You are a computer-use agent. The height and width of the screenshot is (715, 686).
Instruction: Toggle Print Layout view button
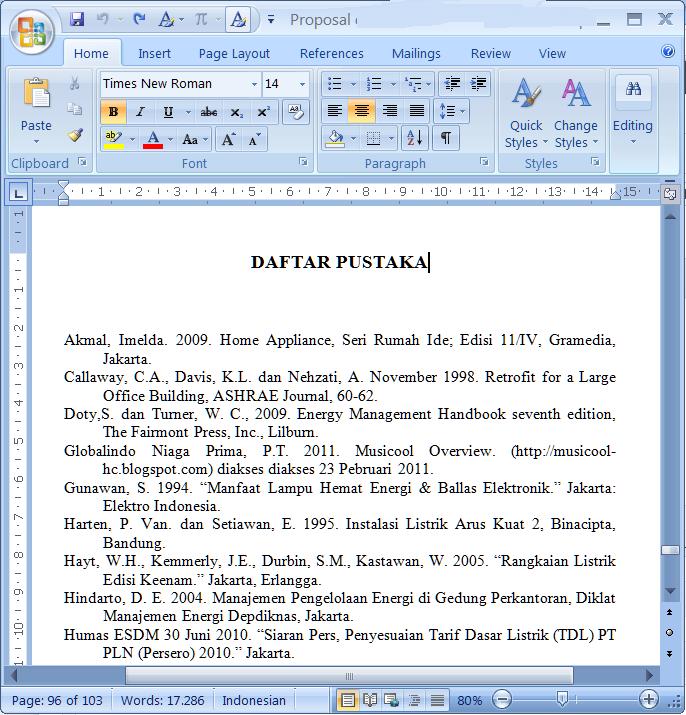tap(348, 699)
